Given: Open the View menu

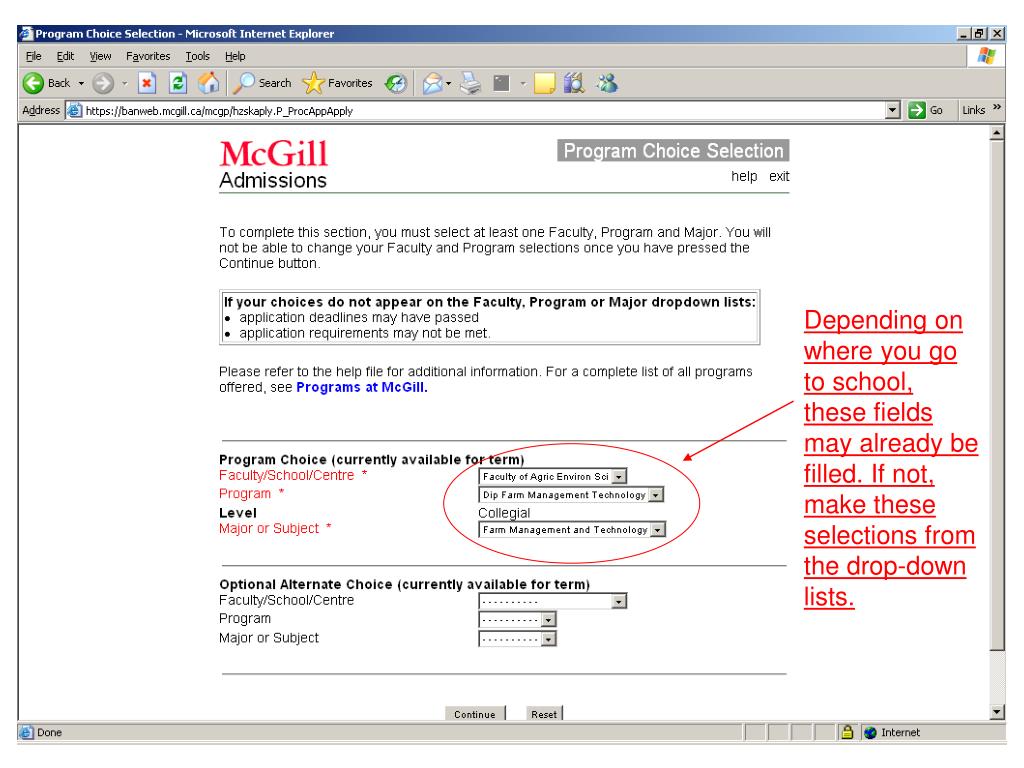Looking at the screenshot, I should point(101,56).
